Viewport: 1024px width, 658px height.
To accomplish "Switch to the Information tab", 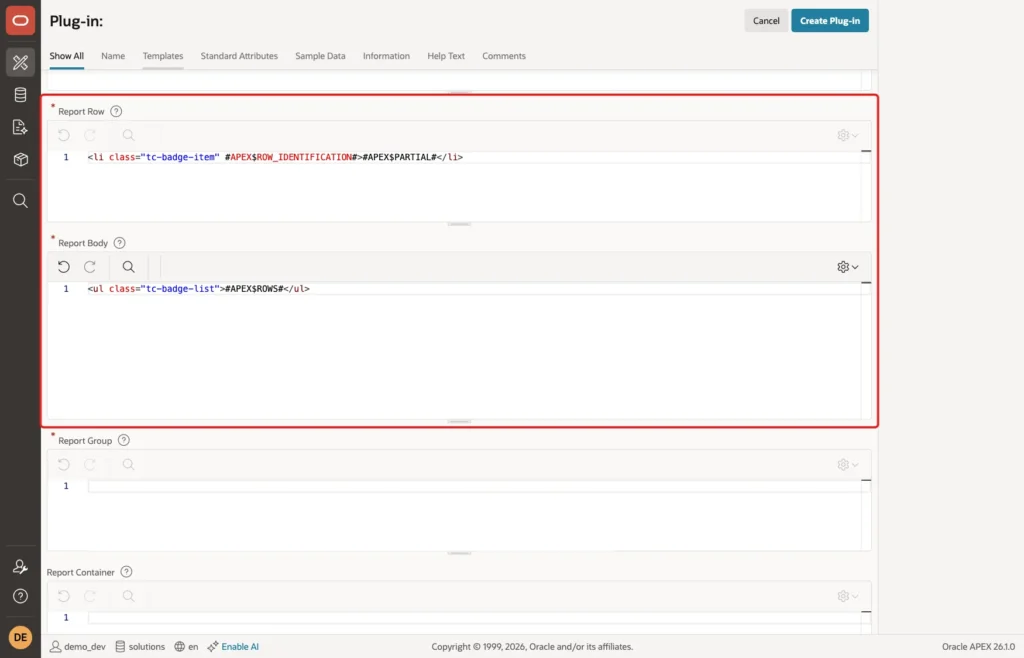I will (x=387, y=56).
